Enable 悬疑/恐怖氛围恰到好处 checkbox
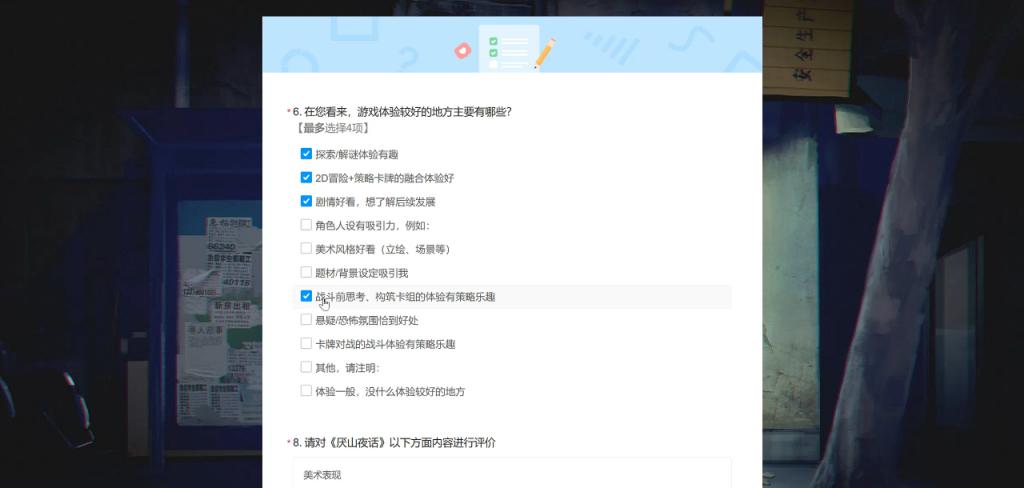Screen dimensions: 1024x488 pos(306,320)
